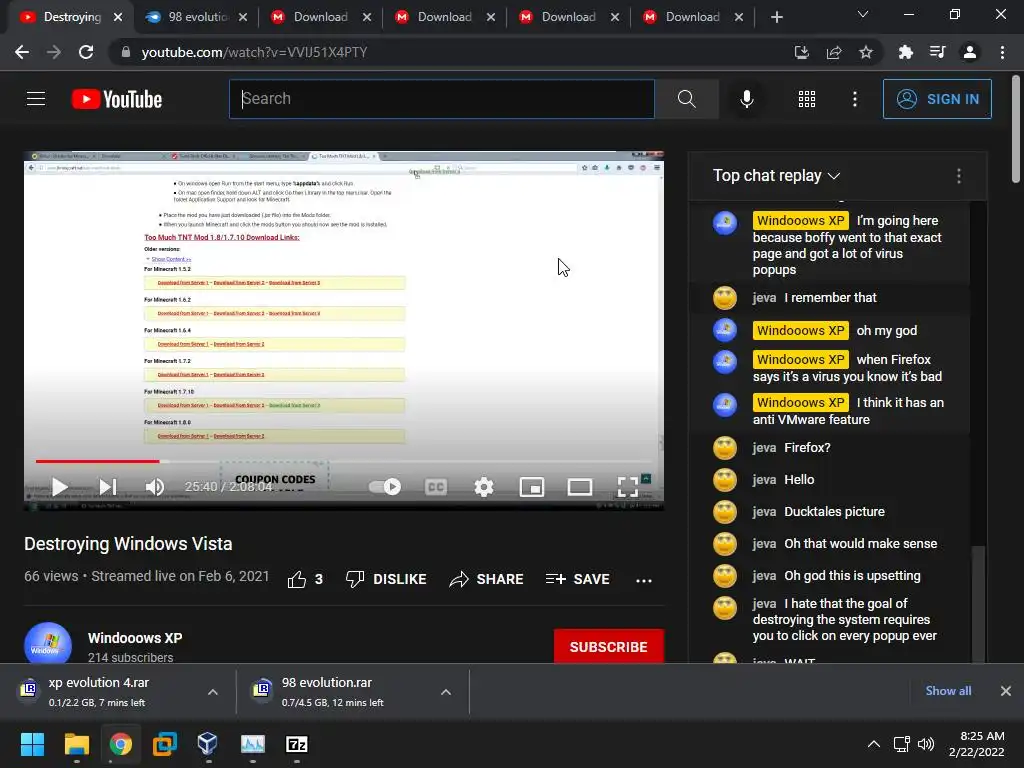Go back in browser history
The width and height of the screenshot is (1024, 768).
[22, 52]
